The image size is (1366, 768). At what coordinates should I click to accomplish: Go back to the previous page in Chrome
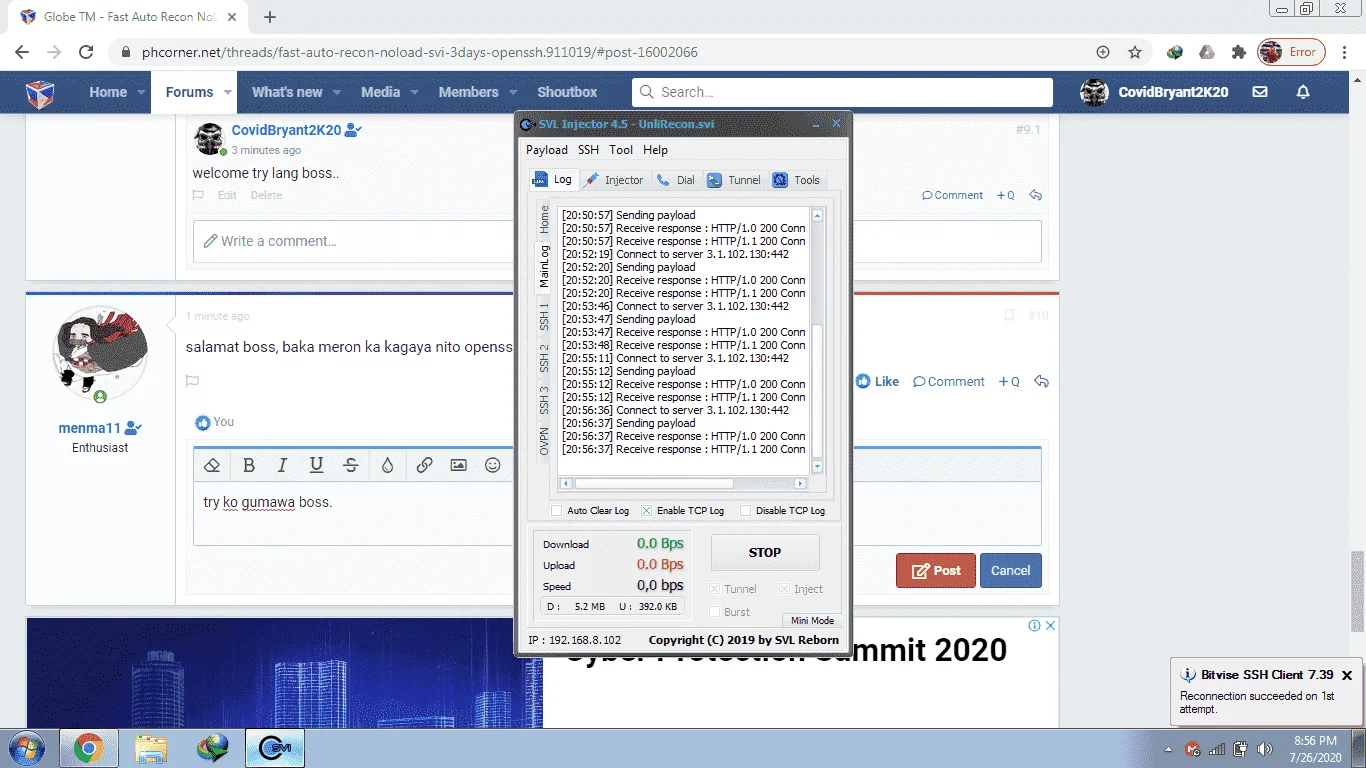pos(22,52)
